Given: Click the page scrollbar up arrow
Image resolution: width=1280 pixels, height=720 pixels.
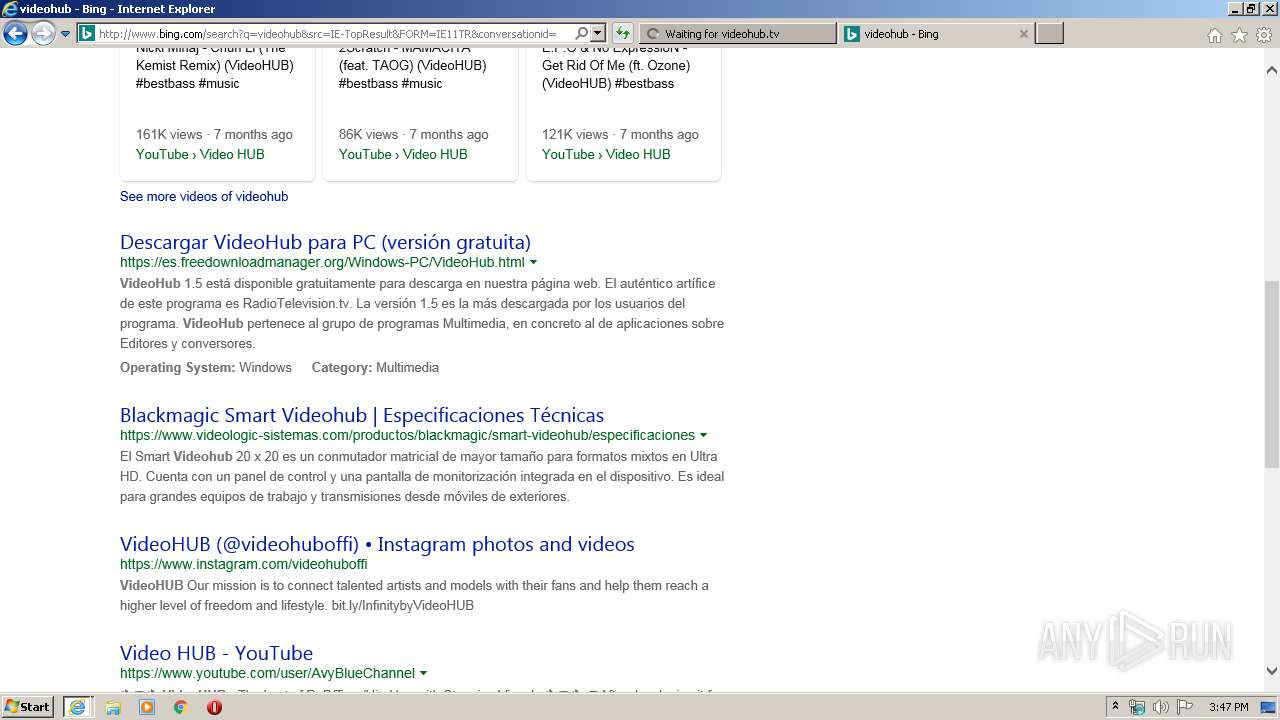Looking at the screenshot, I should pyautogui.click(x=1272, y=71).
